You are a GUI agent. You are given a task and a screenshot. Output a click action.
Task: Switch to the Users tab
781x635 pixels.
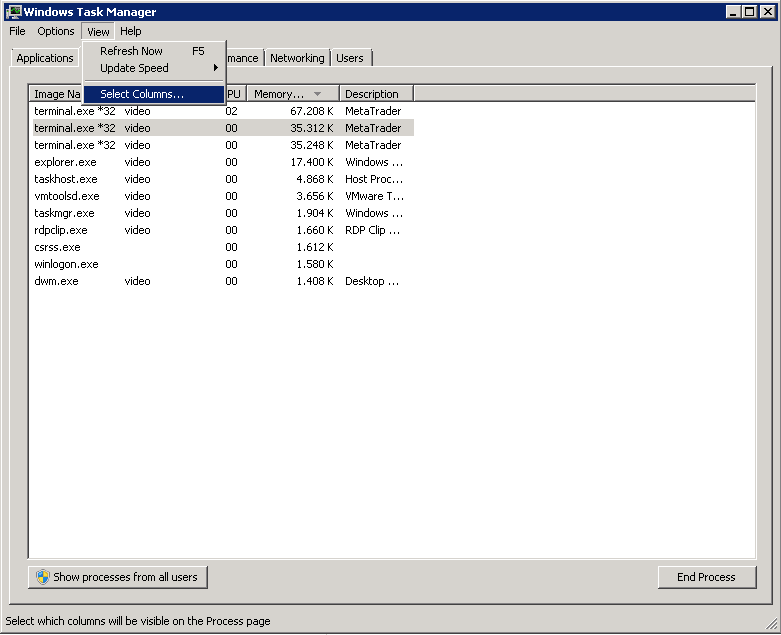(x=350, y=58)
